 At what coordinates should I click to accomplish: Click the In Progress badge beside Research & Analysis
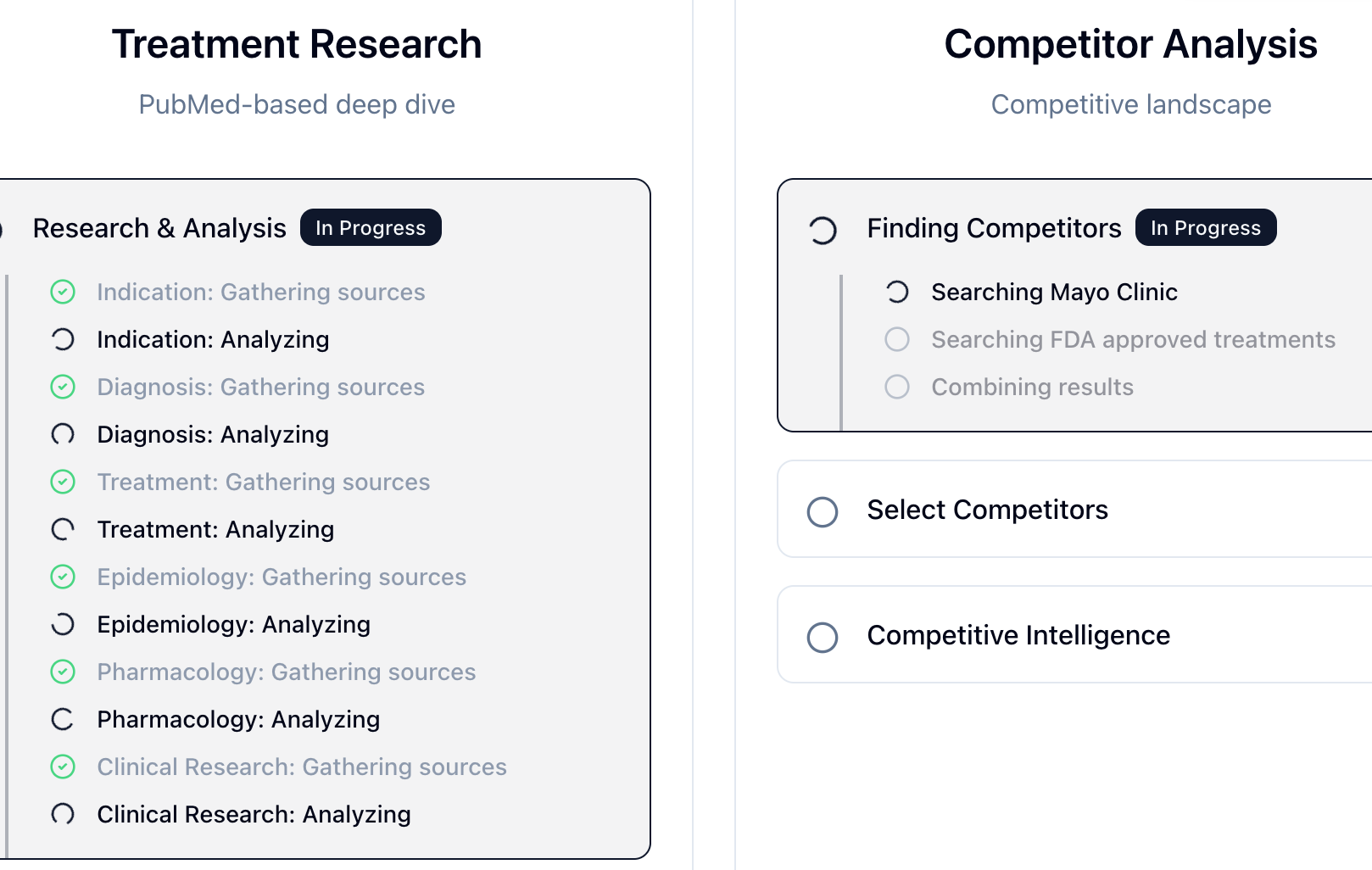coord(371,227)
